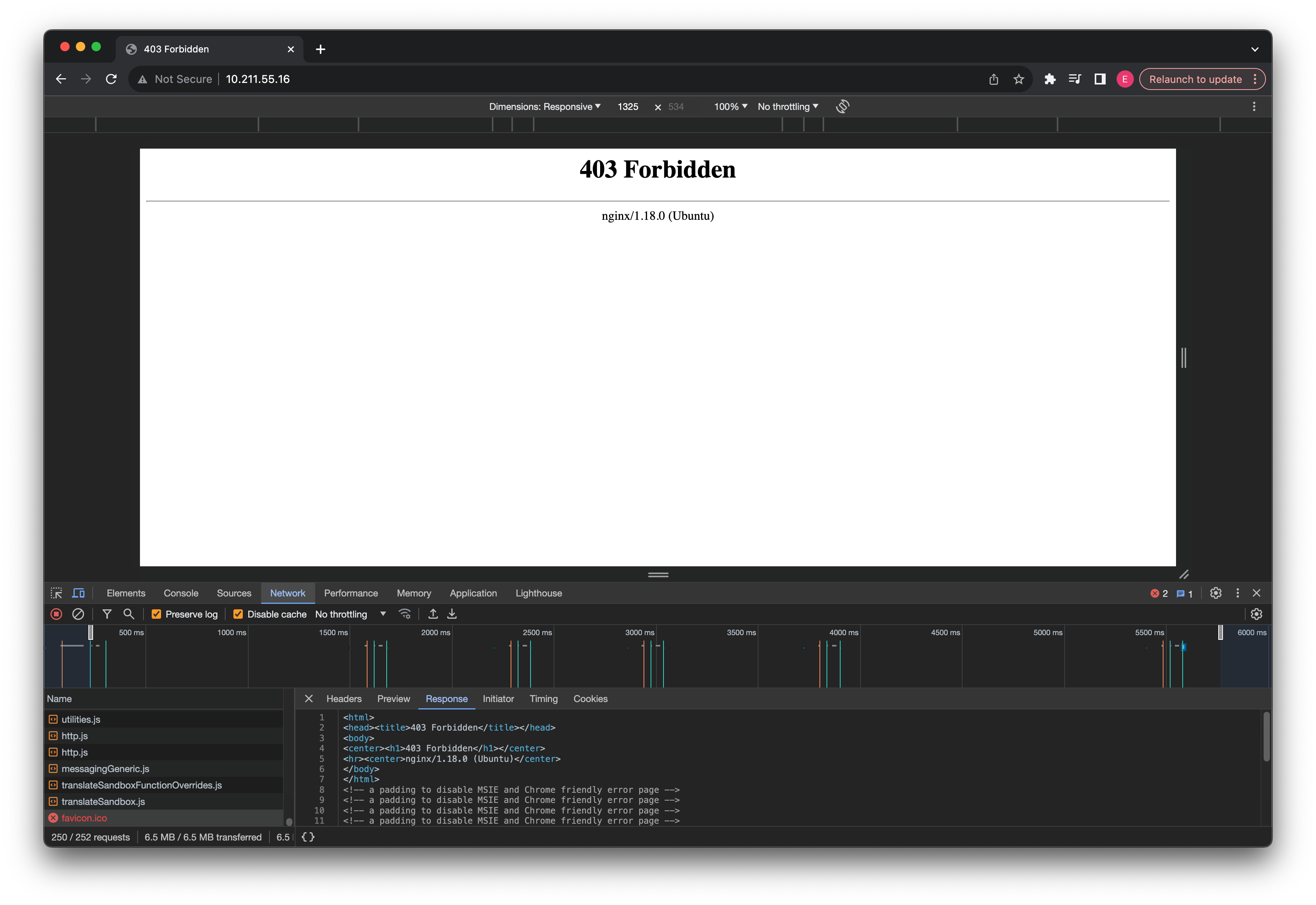
Task: Open the media control icon
Action: click(1074, 79)
